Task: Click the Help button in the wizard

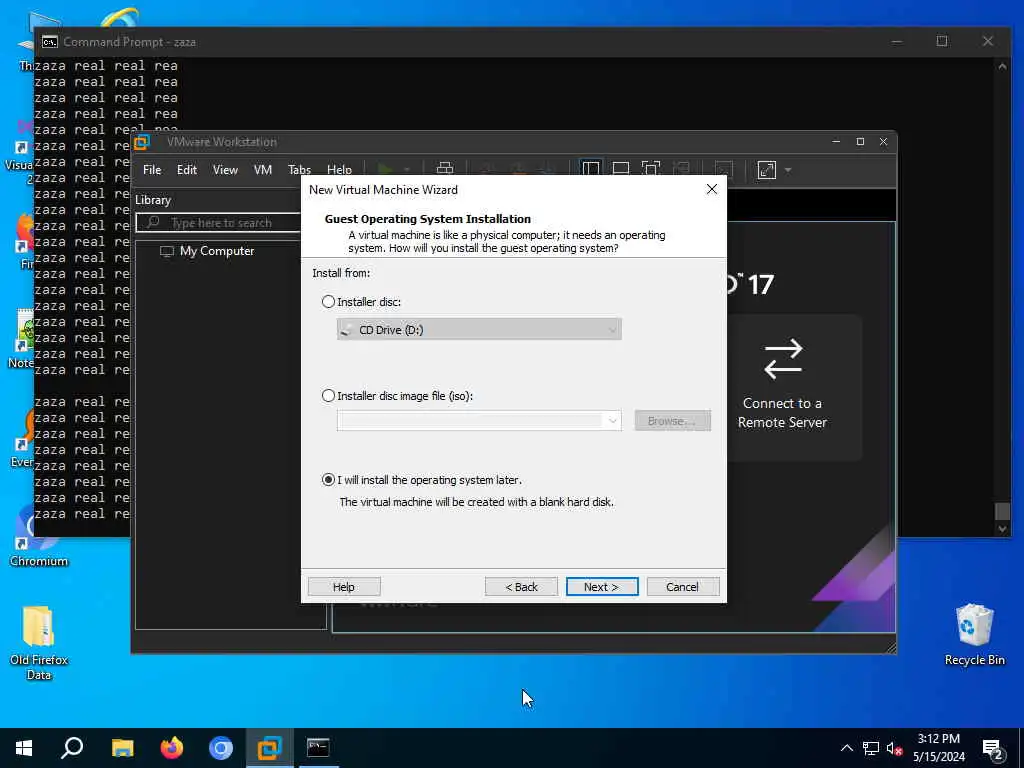Action: click(x=344, y=586)
